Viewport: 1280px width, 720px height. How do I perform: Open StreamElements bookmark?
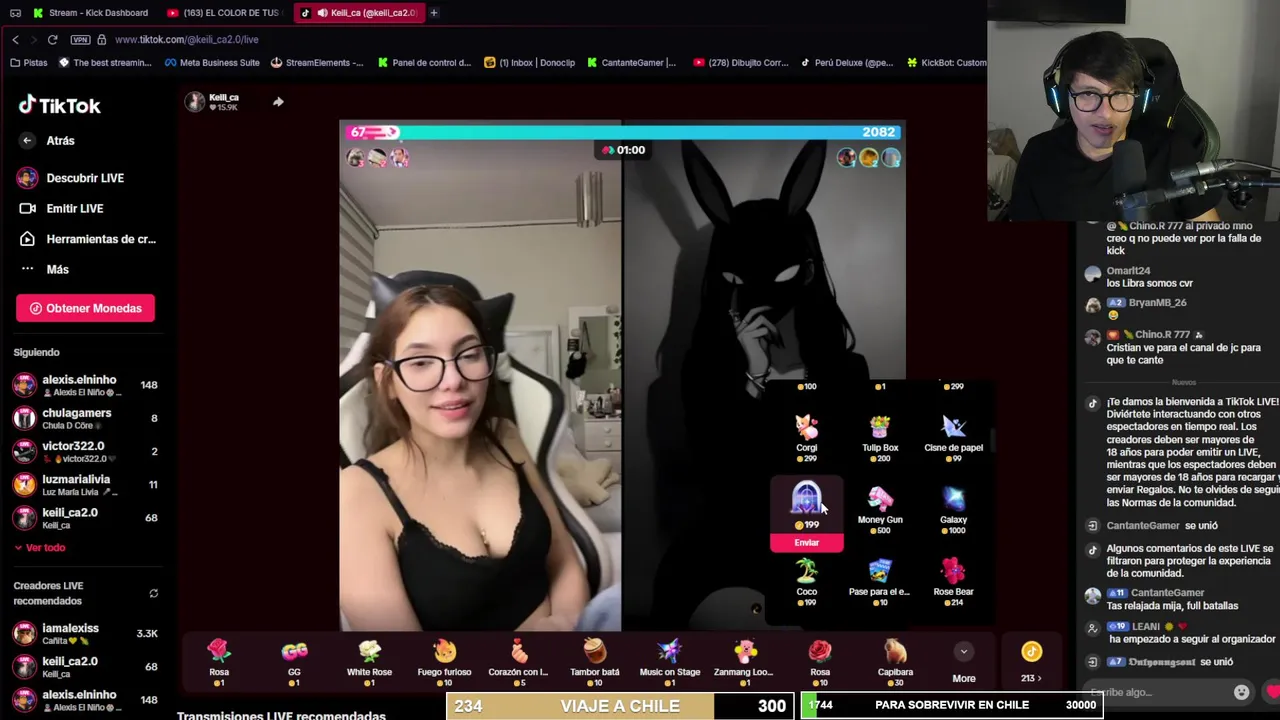pyautogui.click(x=317, y=62)
